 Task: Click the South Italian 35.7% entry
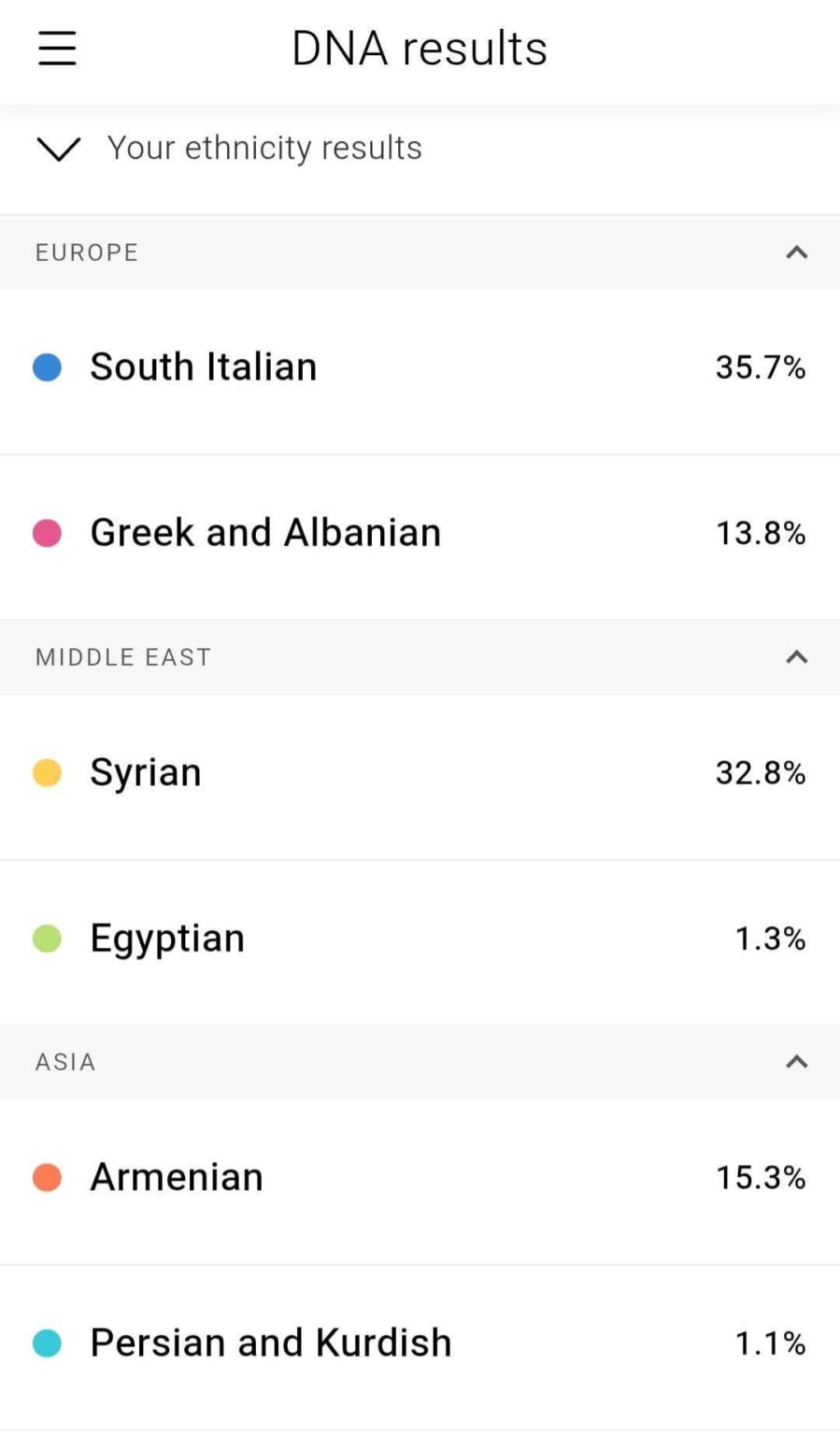click(x=420, y=367)
